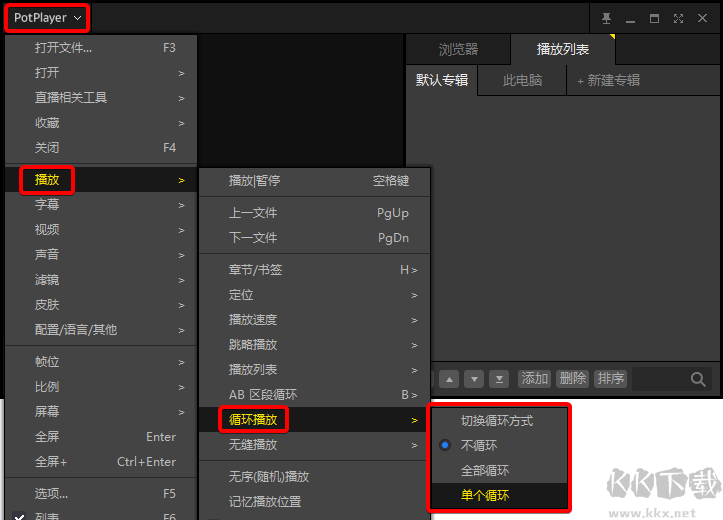The width and height of the screenshot is (723, 520).
Task: Toggle 记忆播放位置 option
Action: 315,502
